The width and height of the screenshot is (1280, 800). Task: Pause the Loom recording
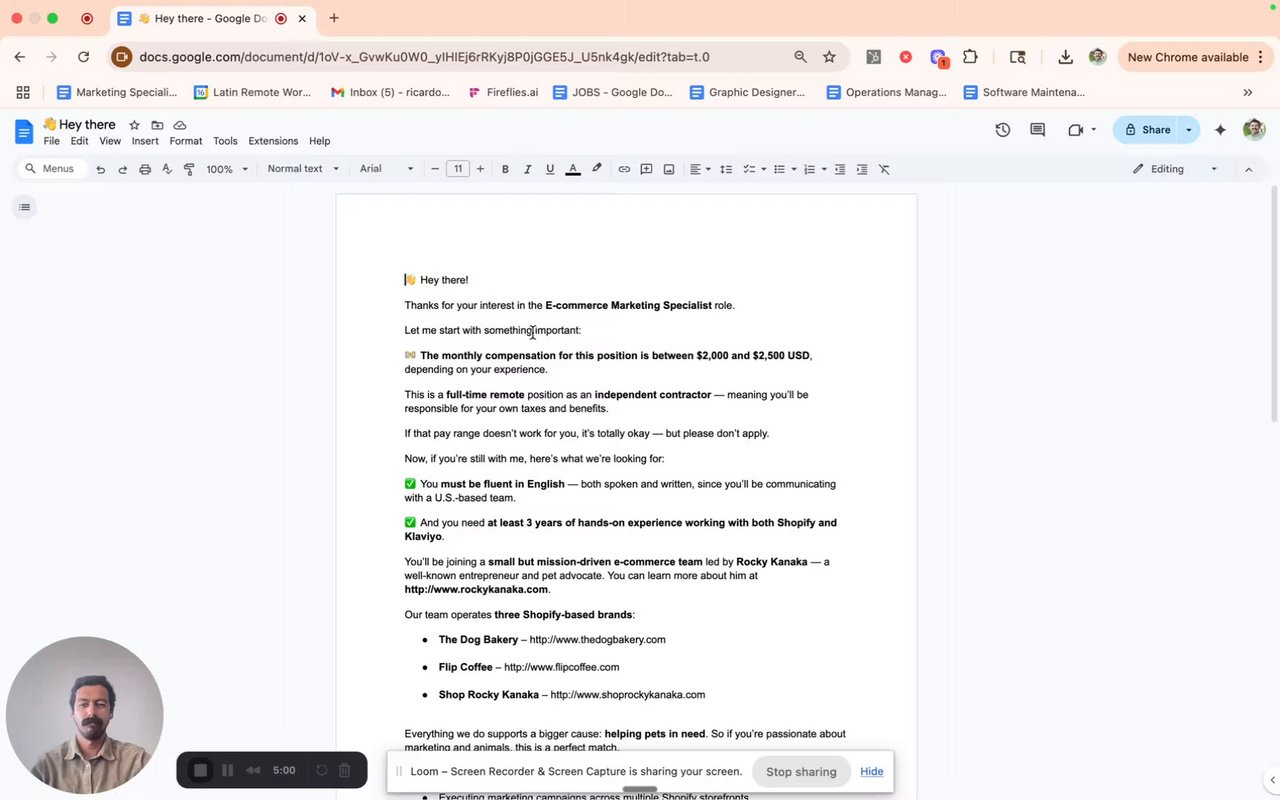click(227, 770)
